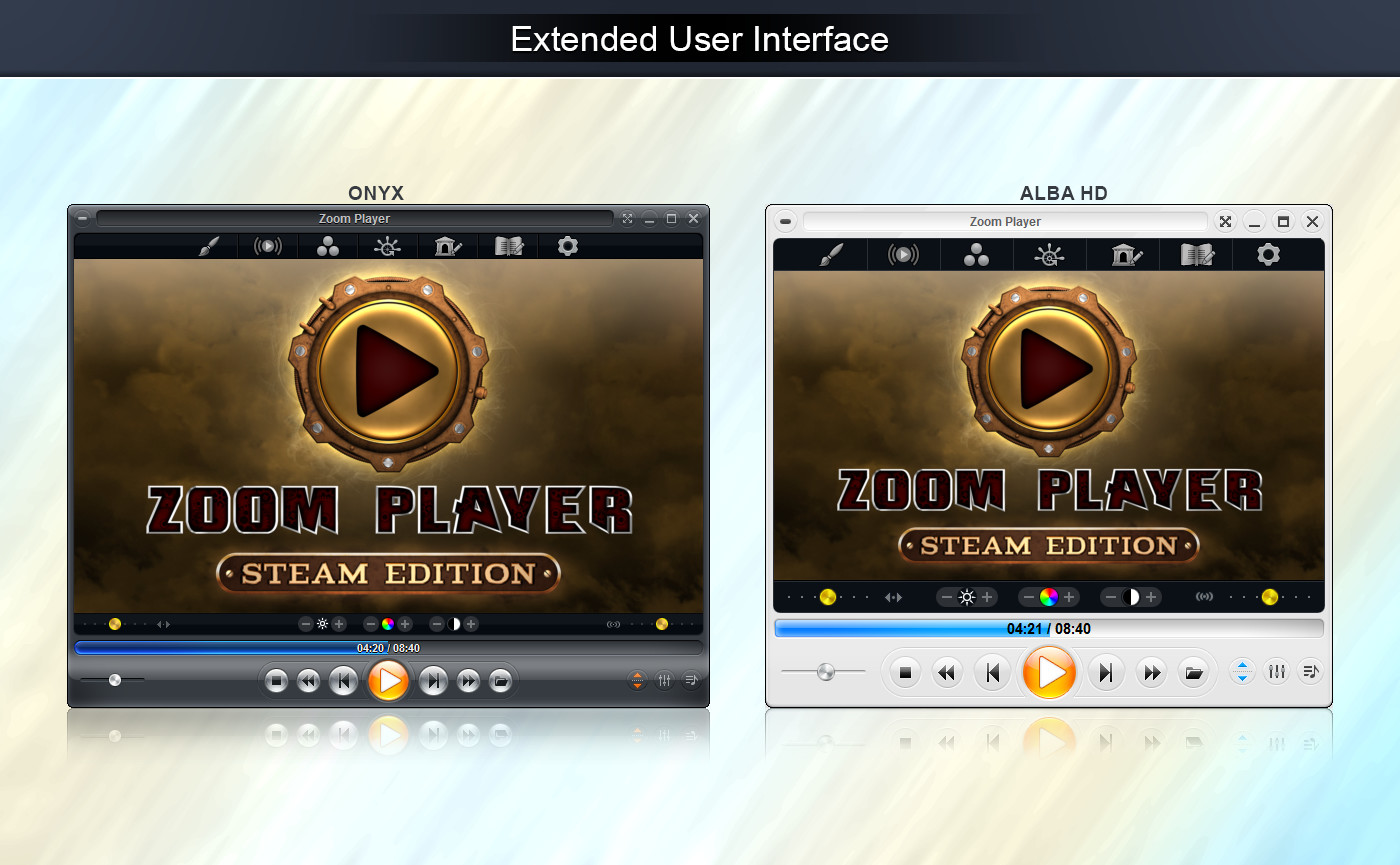The height and width of the screenshot is (865, 1400).
Task: Click the blue seek progress bar in ONYX
Action: (300, 647)
